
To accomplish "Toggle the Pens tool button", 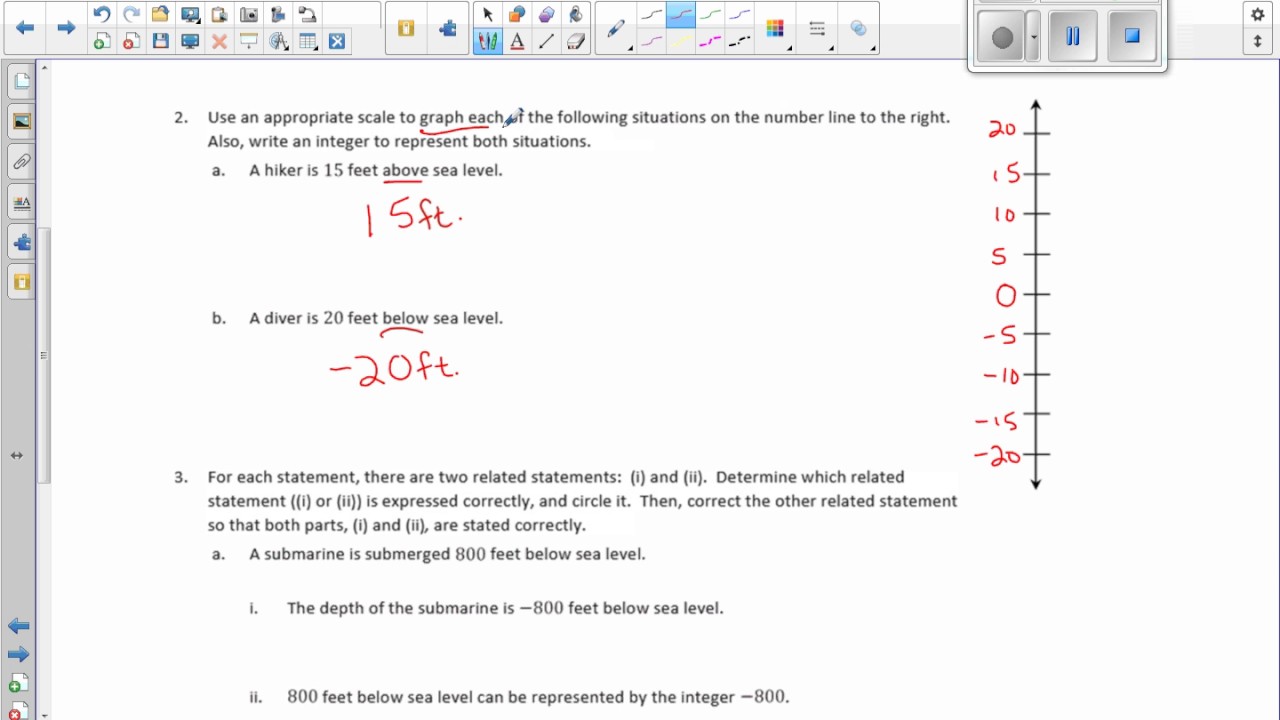I will 487,41.
